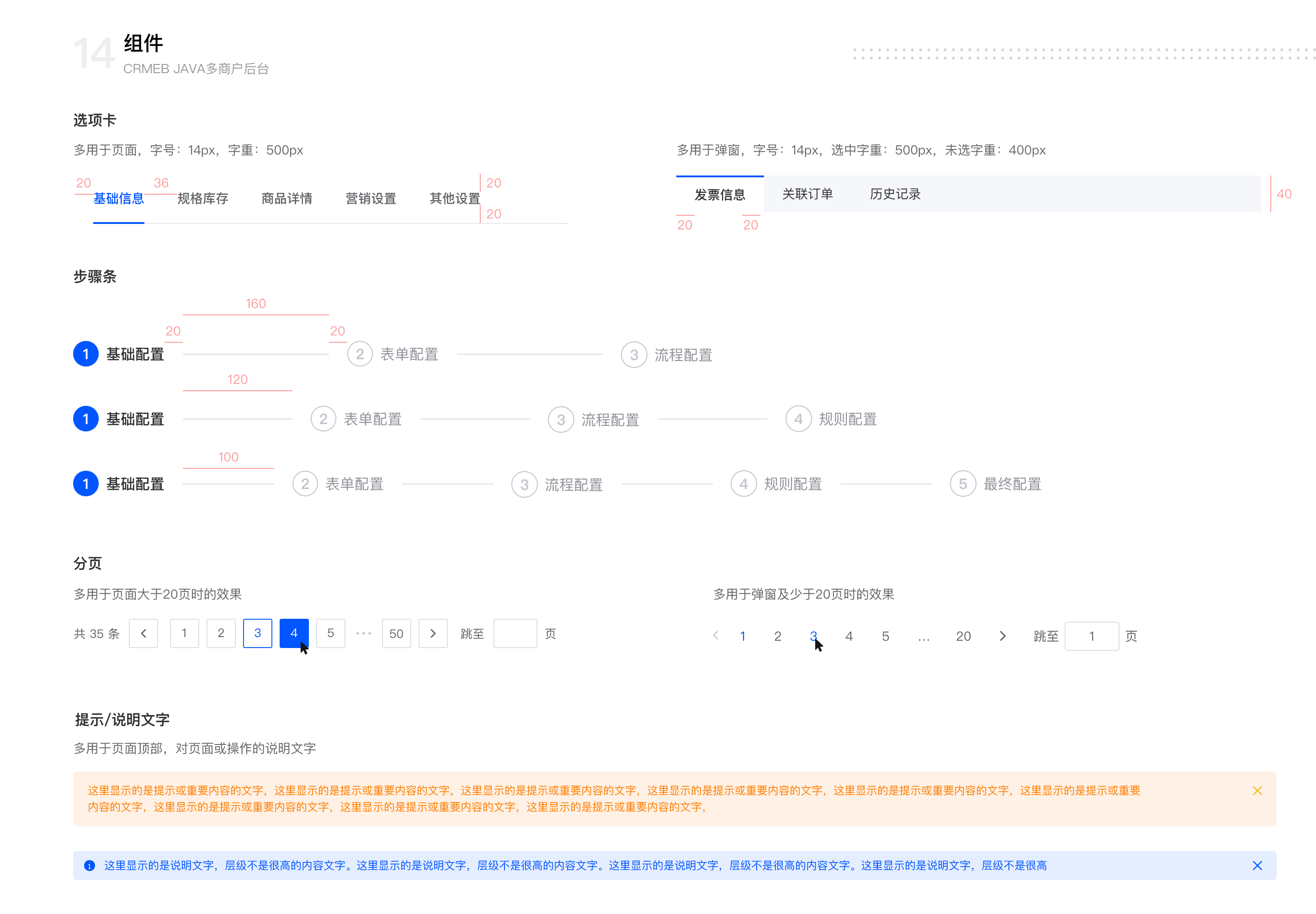This screenshot has width=1316, height=914.
Task: Select page 5 in the left pagination
Action: [330, 633]
